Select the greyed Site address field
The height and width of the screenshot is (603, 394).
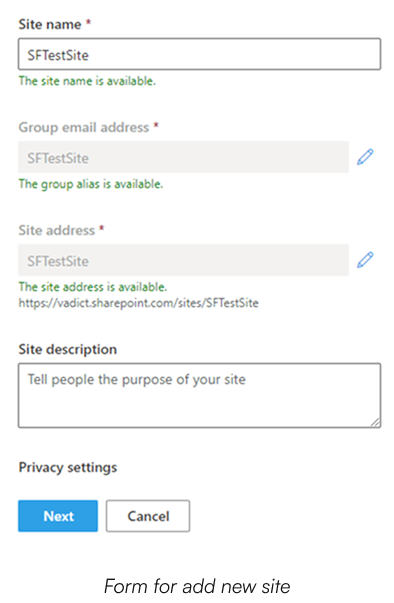tap(183, 260)
